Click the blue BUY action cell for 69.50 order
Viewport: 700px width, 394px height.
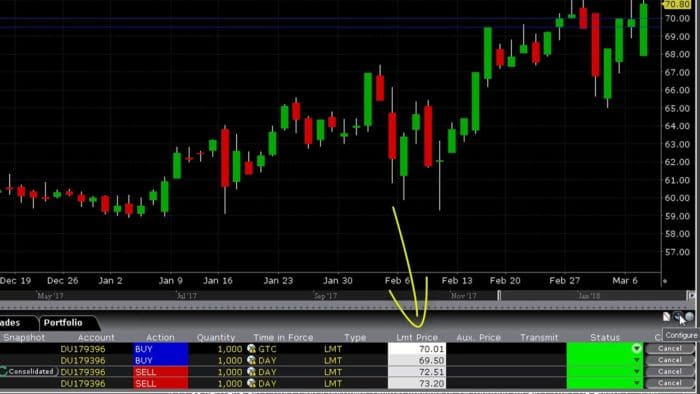tap(160, 360)
